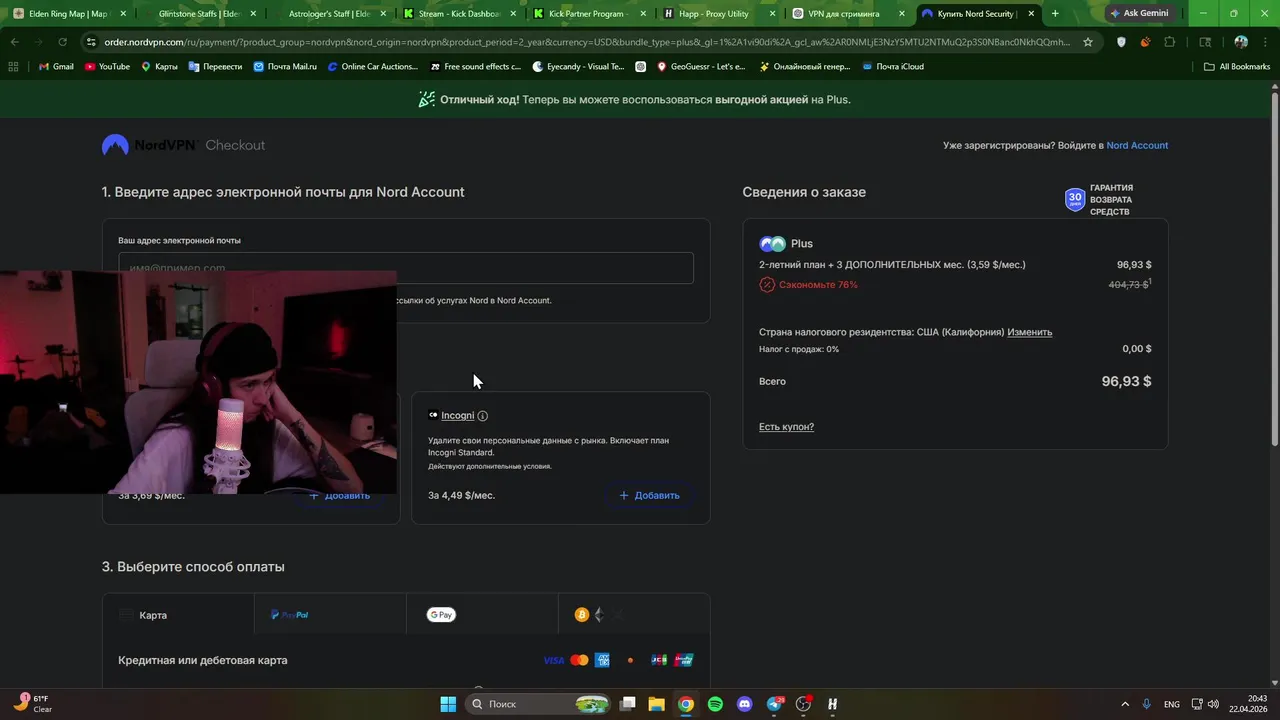The width and height of the screenshot is (1280, 720).
Task: Open the Перевести bookmark
Action: [x=215, y=66]
